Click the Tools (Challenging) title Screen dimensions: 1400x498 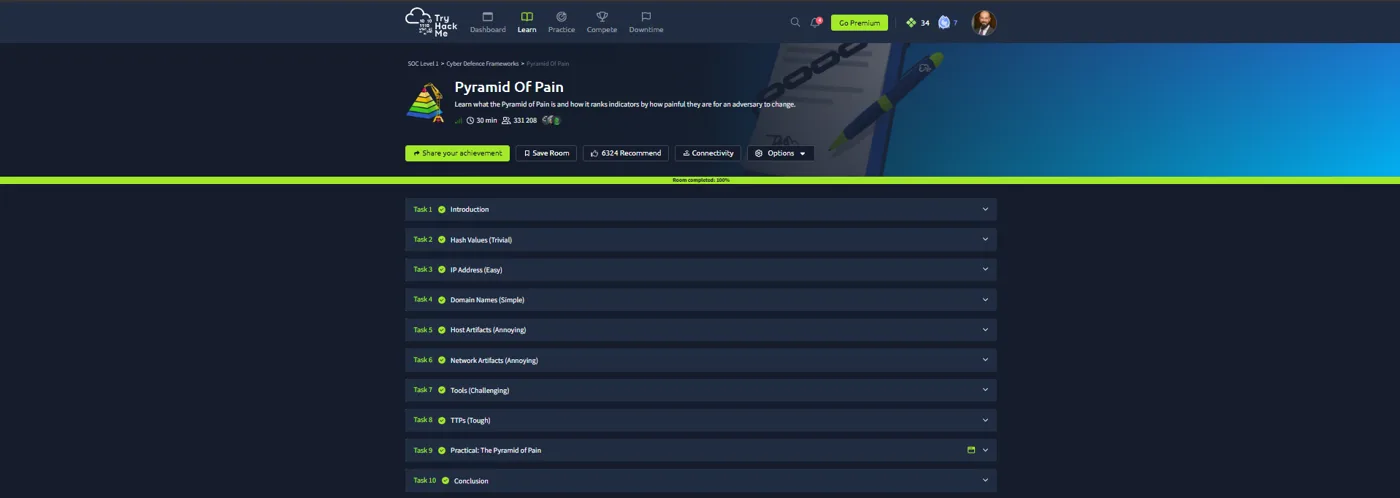tap(480, 390)
